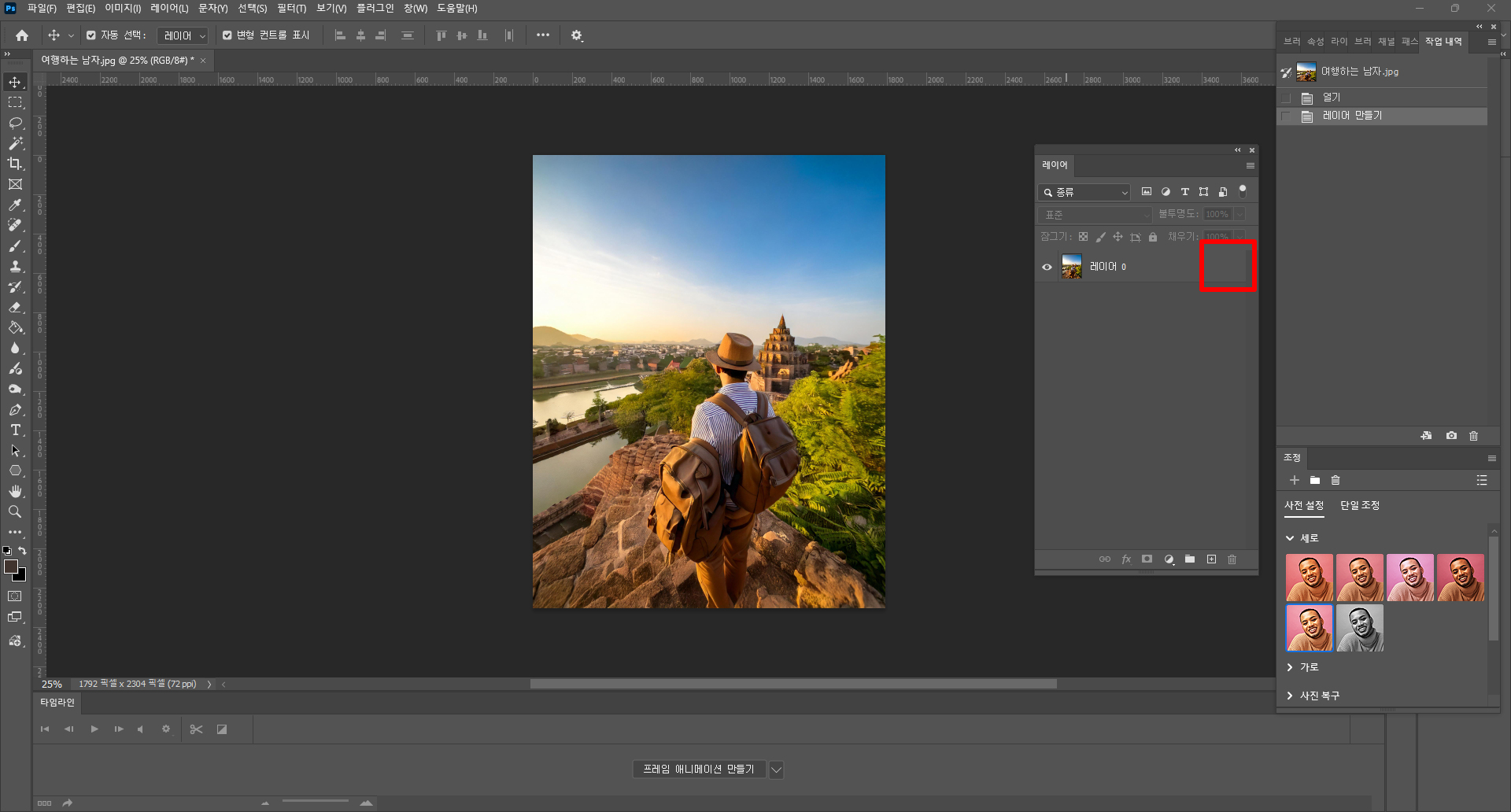Select the Eraser tool
This screenshot has width=1511, height=812.
(x=15, y=308)
